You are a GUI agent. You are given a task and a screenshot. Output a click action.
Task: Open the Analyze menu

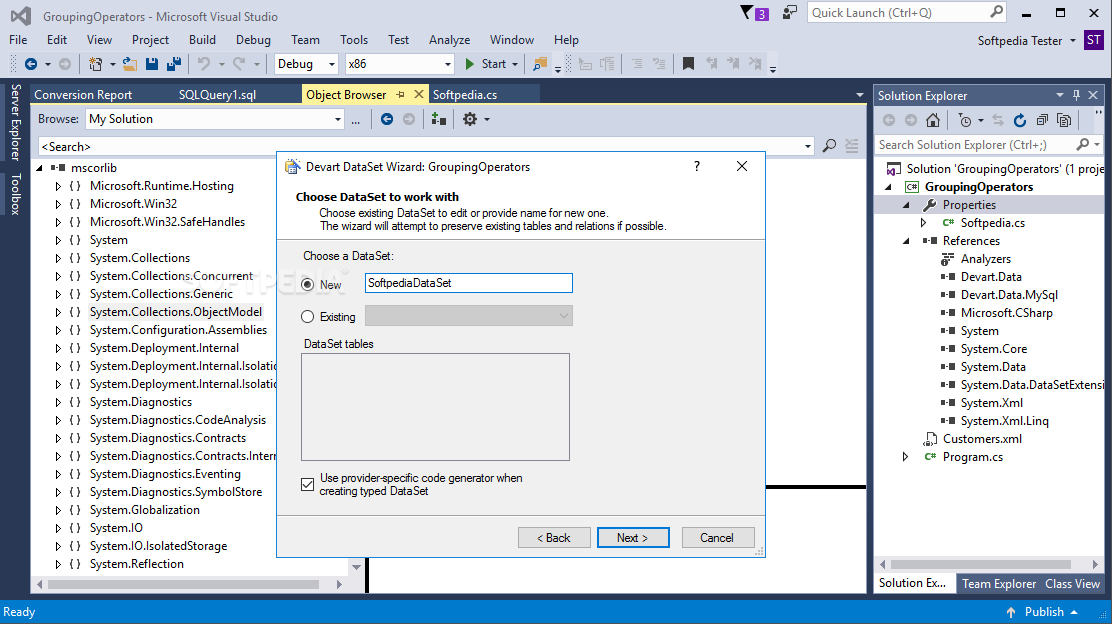click(x=449, y=40)
